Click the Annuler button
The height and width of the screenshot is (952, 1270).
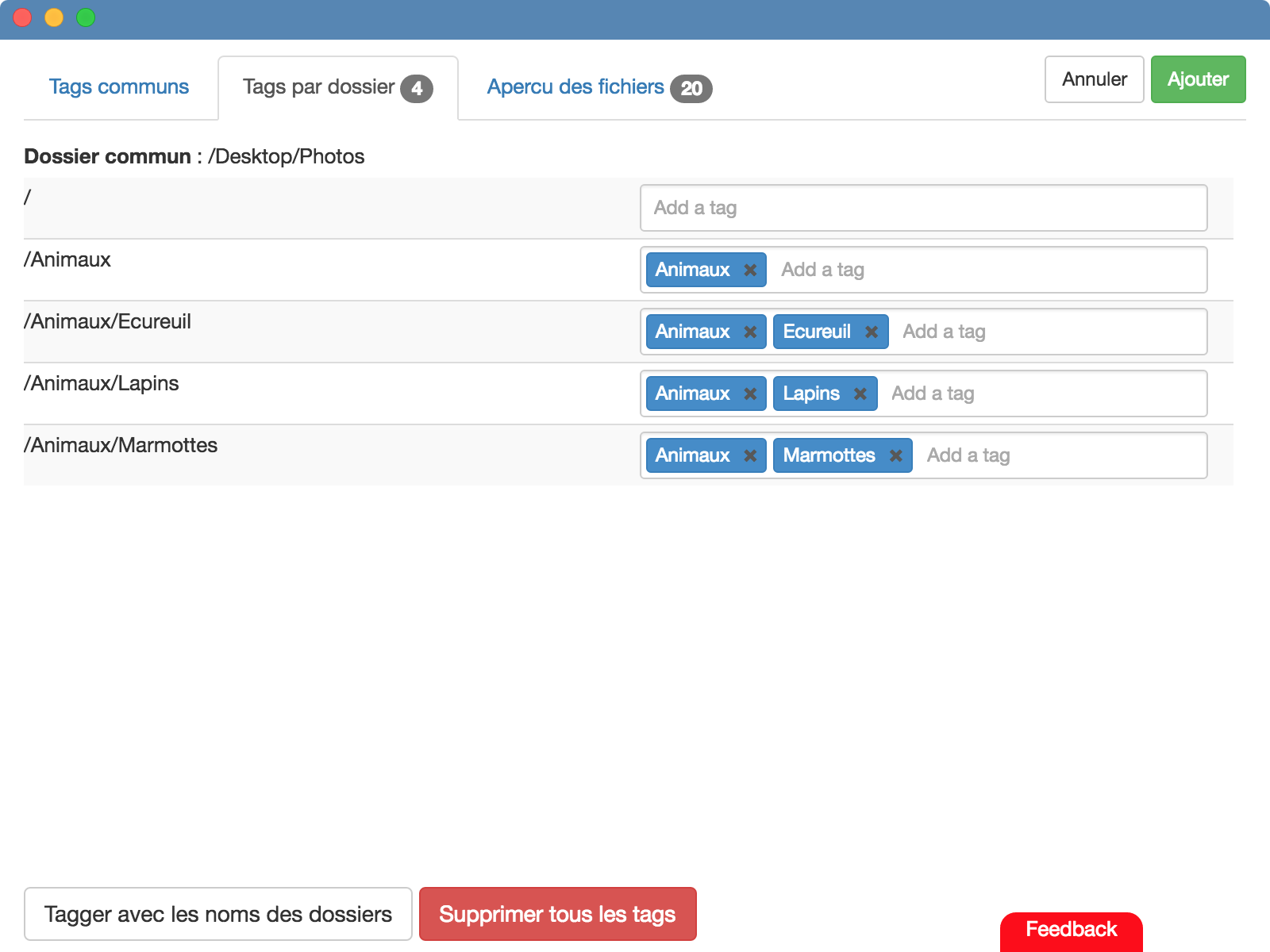tap(1094, 79)
